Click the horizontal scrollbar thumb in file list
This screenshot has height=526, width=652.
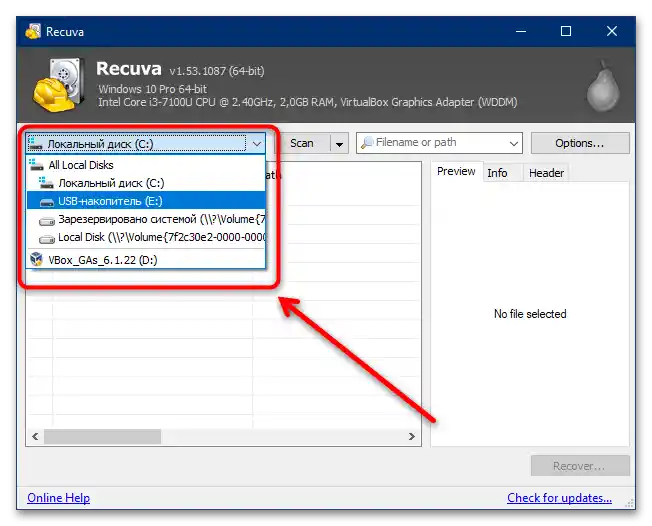click(102, 437)
